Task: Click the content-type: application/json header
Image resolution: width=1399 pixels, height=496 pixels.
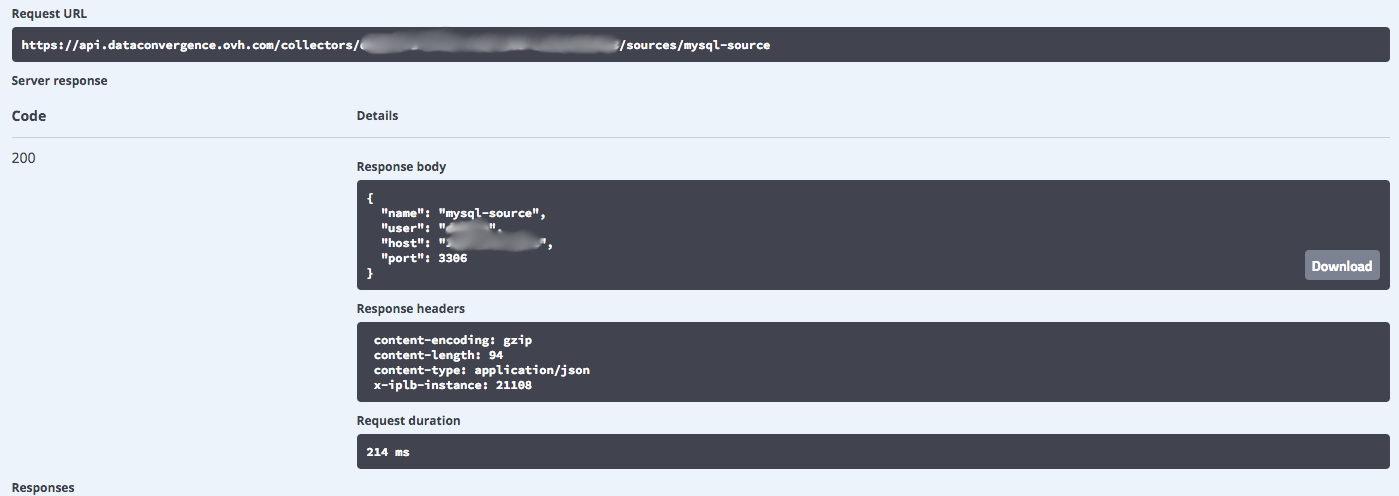Action: [x=481, y=370]
